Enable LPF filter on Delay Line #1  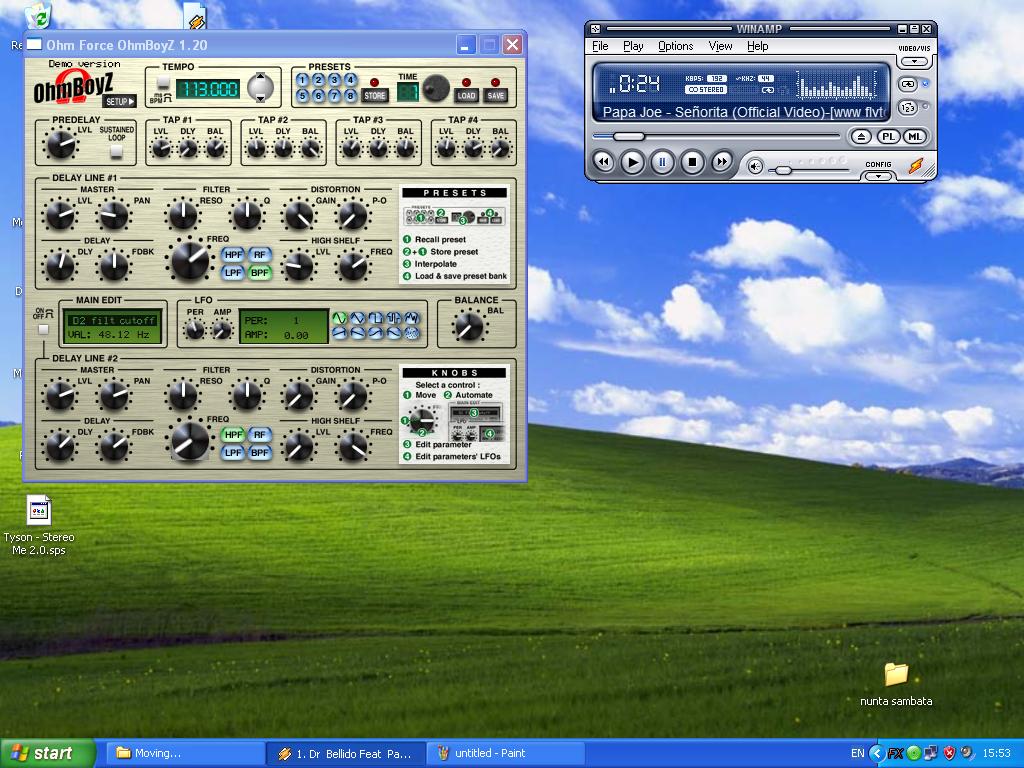click(x=233, y=272)
